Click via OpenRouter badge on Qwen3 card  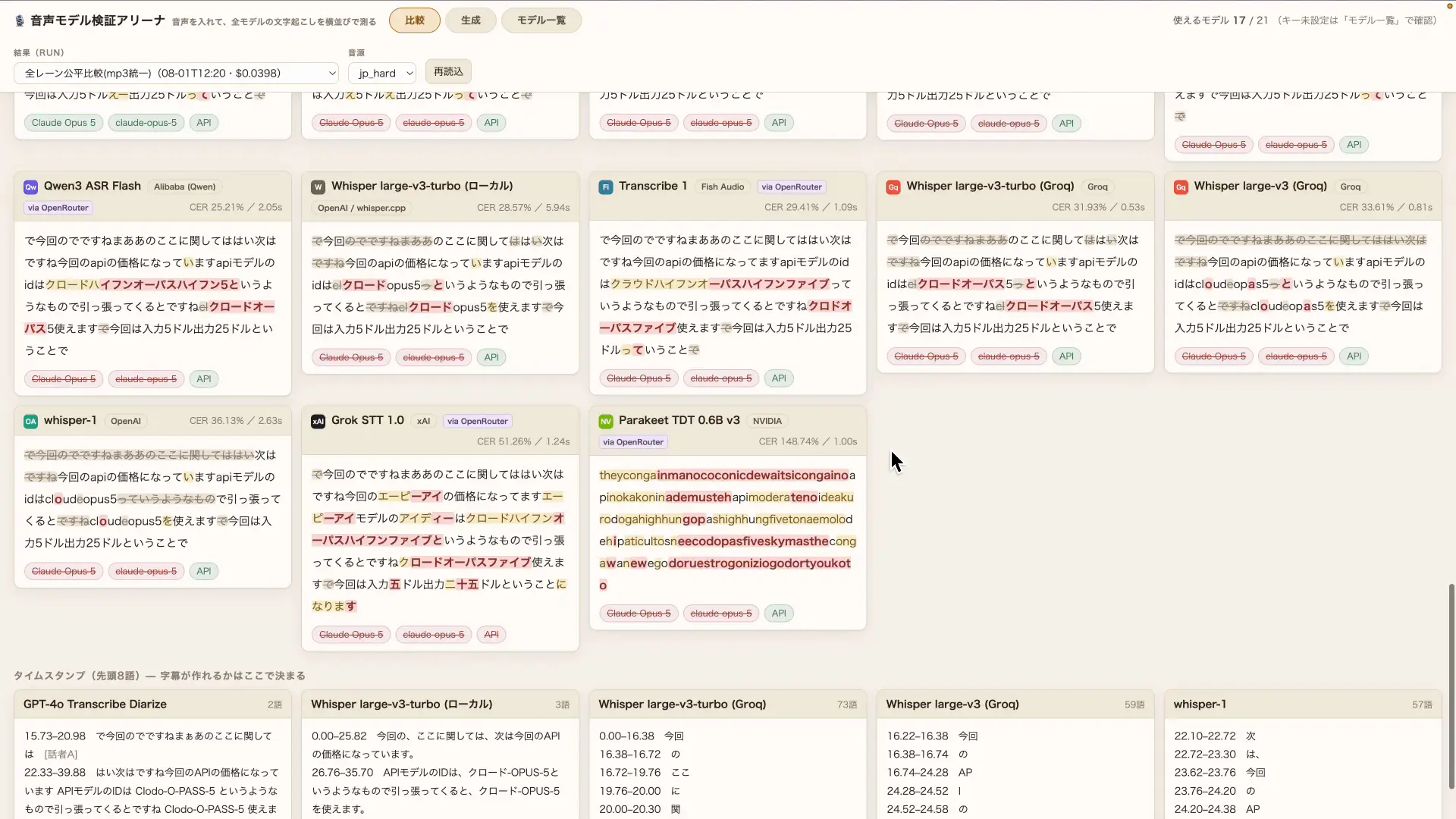click(x=58, y=208)
